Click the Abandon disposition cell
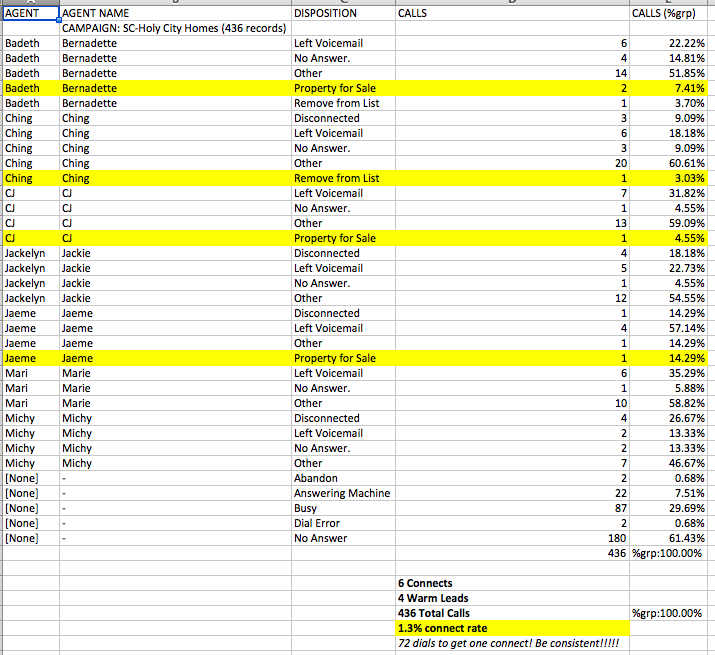Screen dimensions: 715x655 point(343,478)
